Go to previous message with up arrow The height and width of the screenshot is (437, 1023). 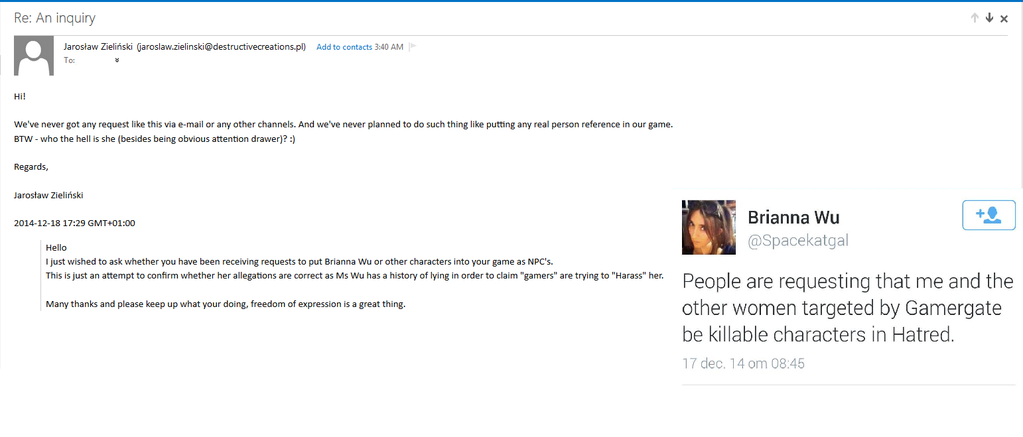point(975,18)
